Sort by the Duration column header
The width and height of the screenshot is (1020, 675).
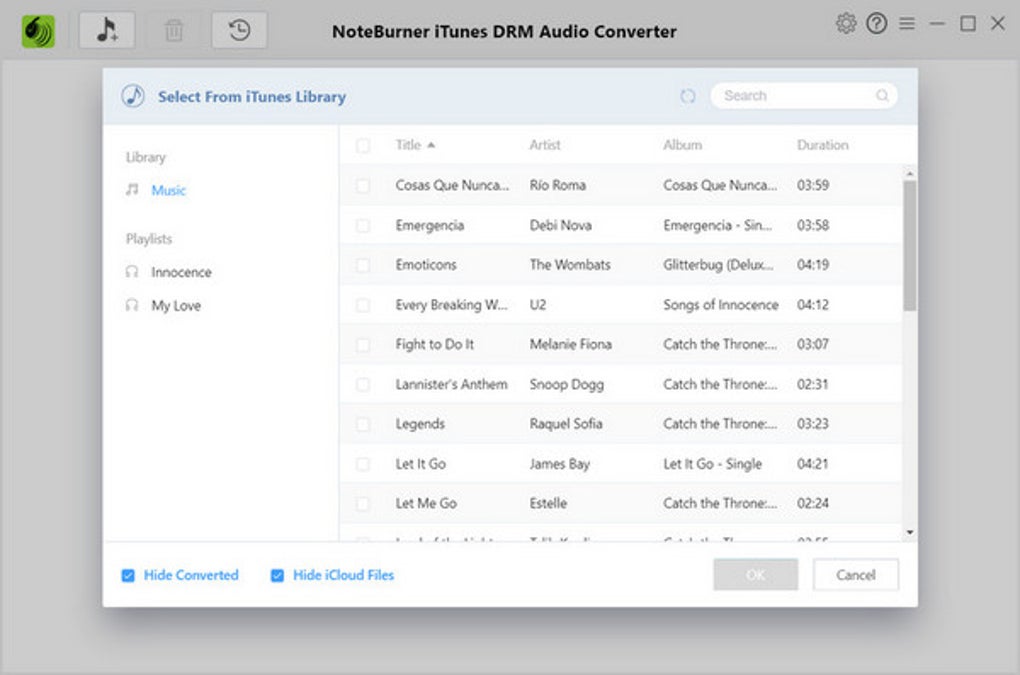pyautogui.click(x=822, y=145)
